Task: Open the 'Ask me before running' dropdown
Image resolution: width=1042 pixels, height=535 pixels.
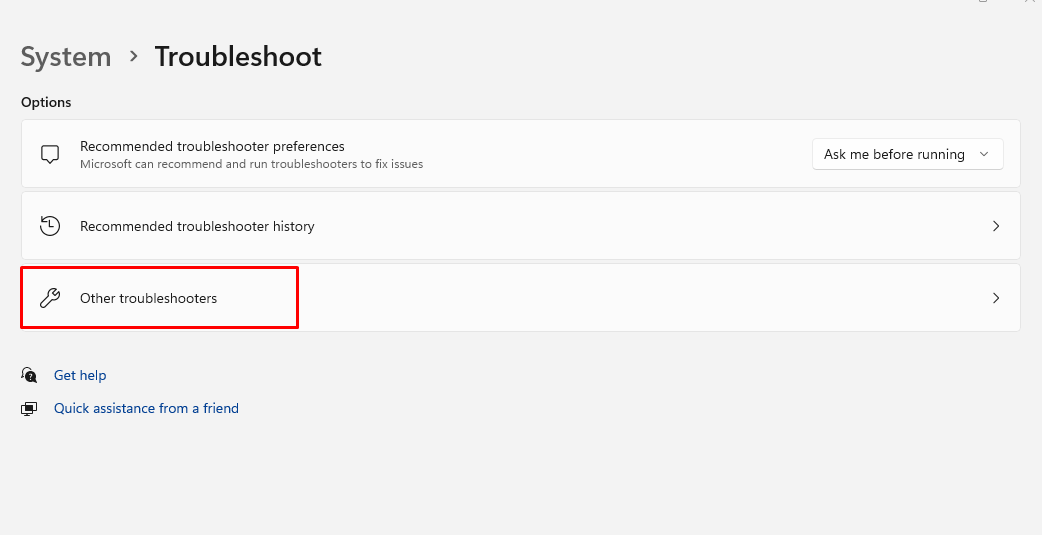Action: pyautogui.click(x=906, y=154)
